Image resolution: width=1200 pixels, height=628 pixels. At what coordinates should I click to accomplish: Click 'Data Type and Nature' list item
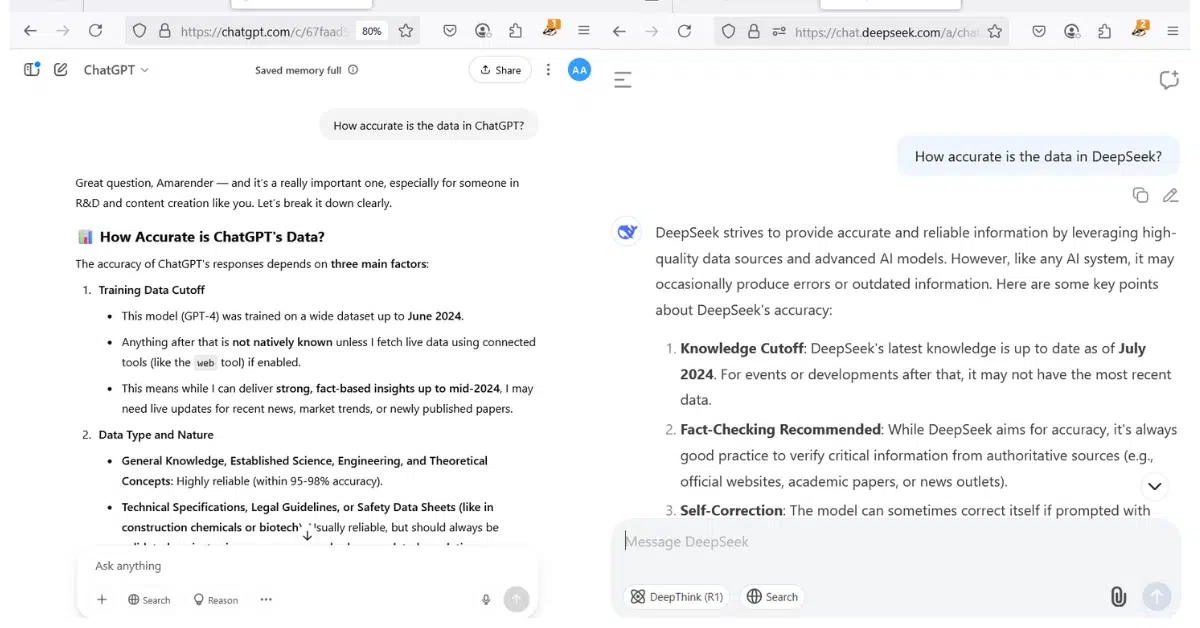pos(156,435)
